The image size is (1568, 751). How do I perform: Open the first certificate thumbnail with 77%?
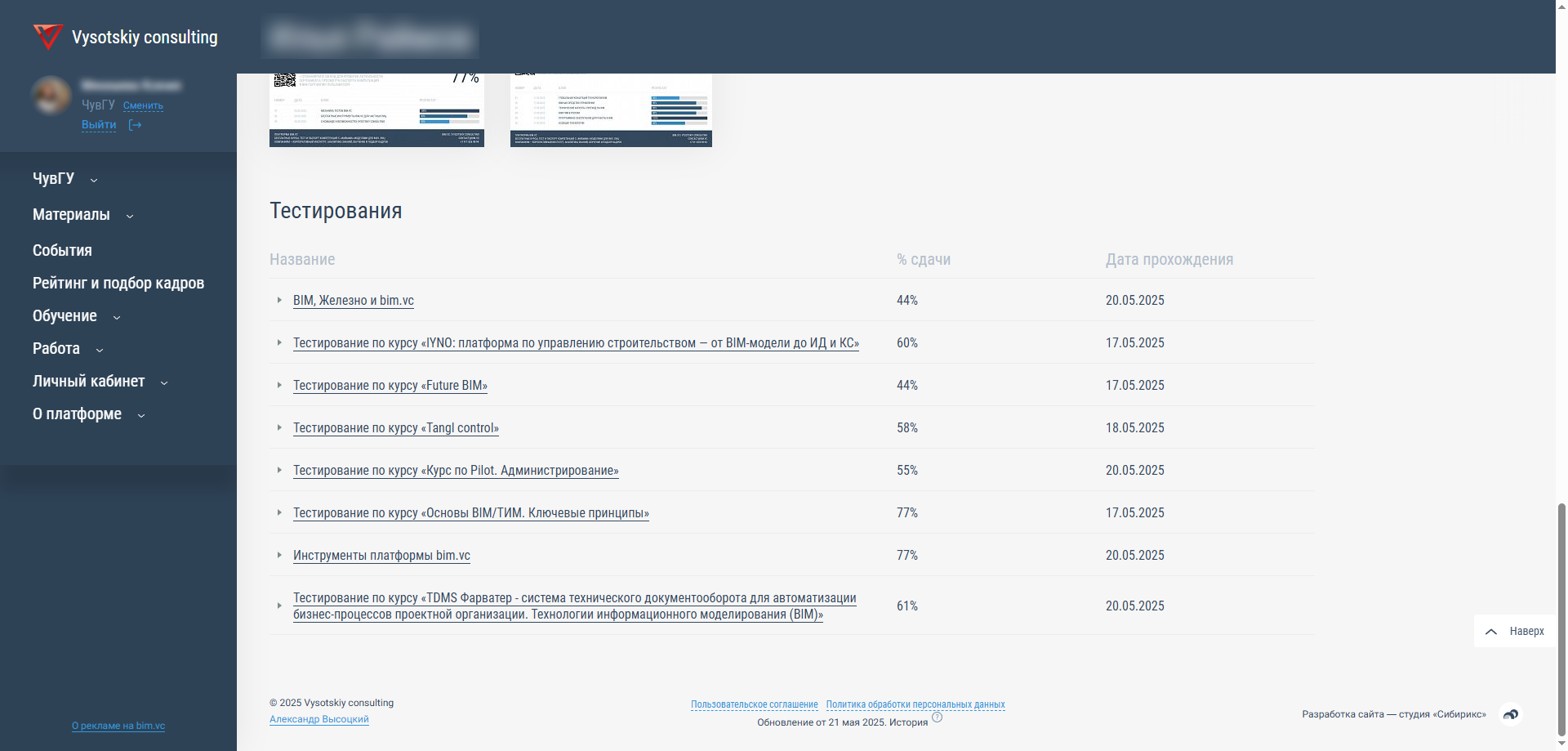point(376,110)
